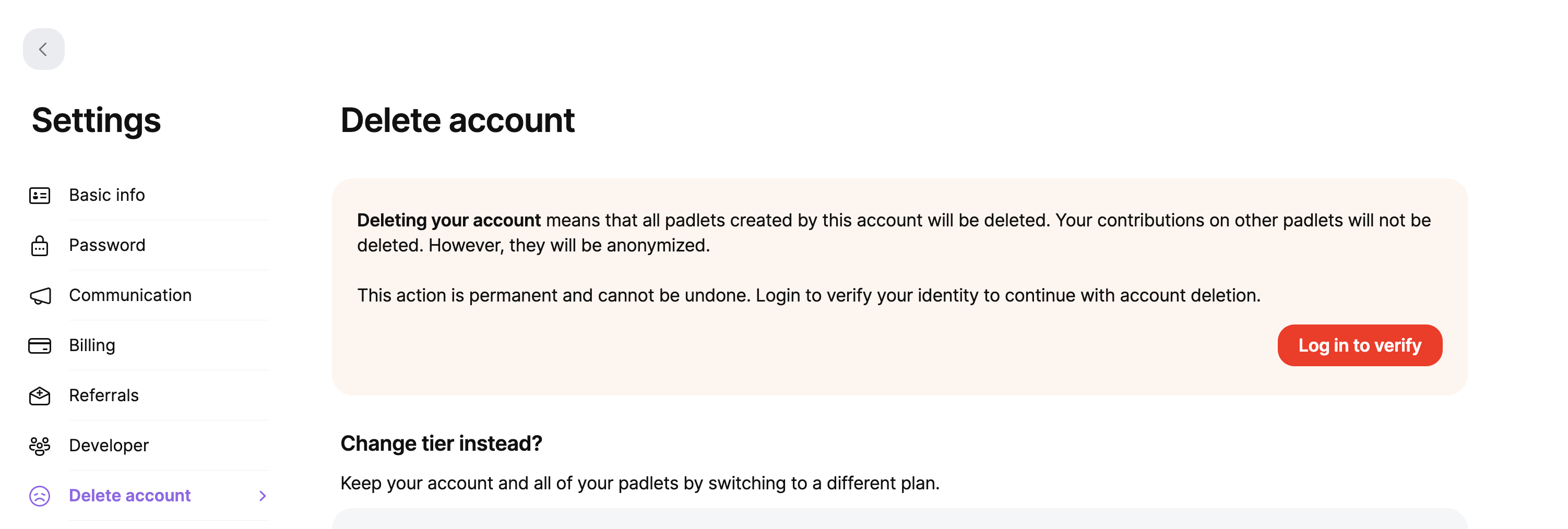This screenshot has width=1568, height=529.
Task: Click the Billing credit-card icon
Action: 39,345
